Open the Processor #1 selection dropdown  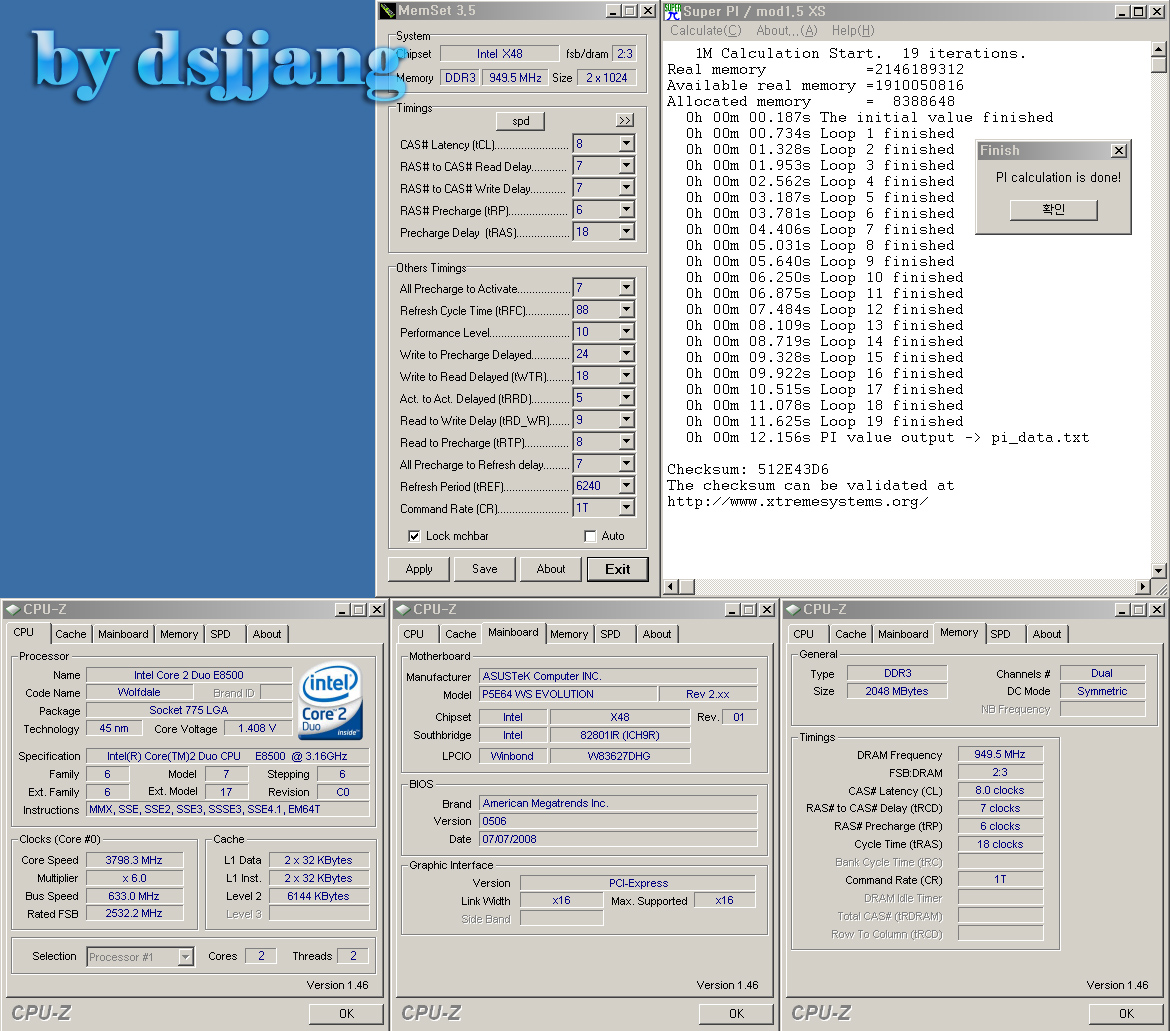pyautogui.click(x=186, y=956)
